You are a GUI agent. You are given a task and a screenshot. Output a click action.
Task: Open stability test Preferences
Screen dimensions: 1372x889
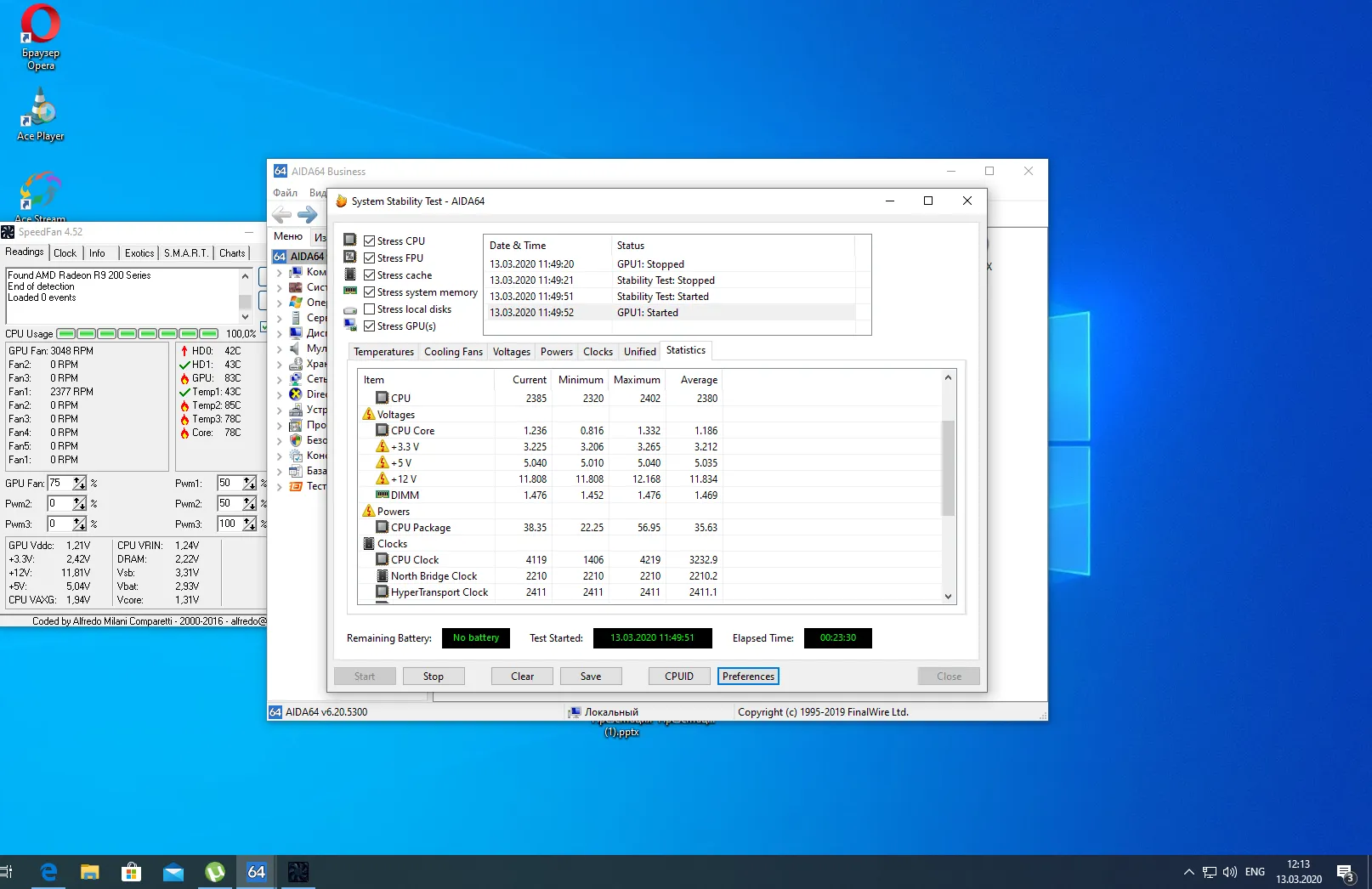click(748, 677)
